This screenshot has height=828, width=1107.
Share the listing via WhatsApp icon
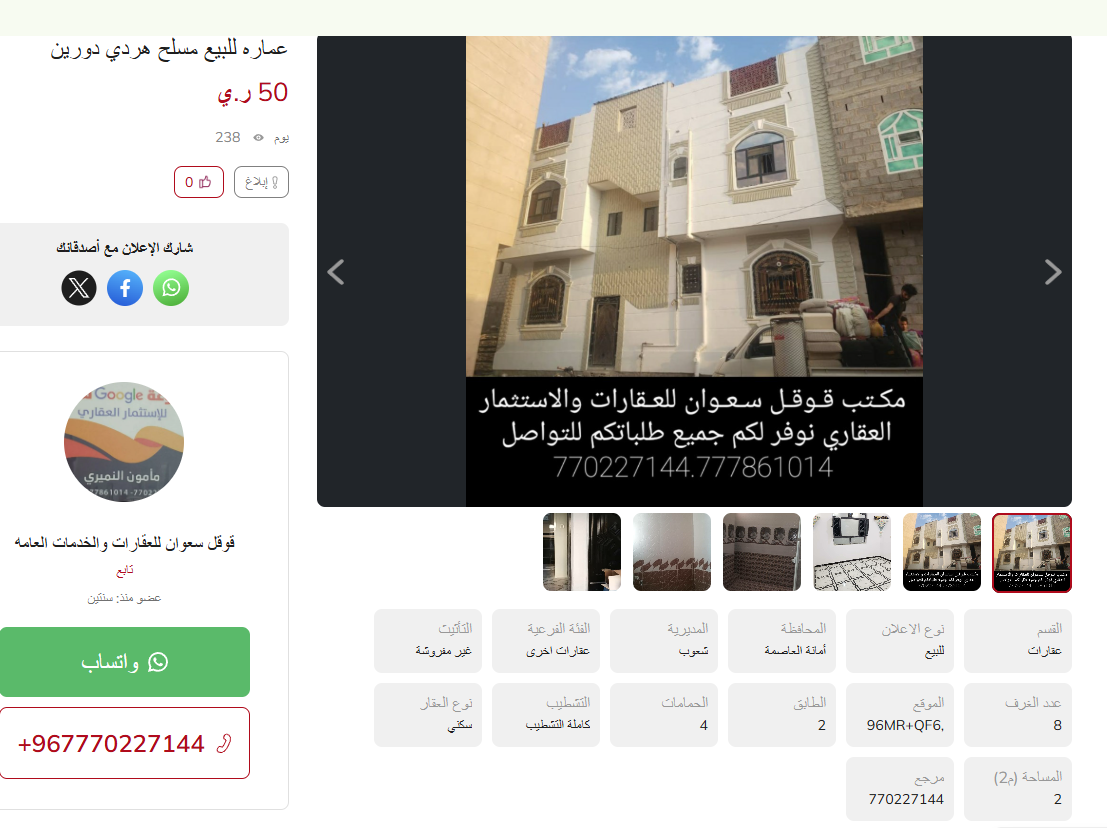pyautogui.click(x=171, y=288)
